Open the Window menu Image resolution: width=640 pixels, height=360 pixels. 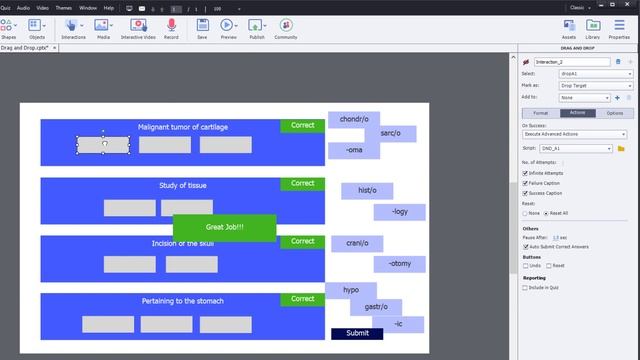click(x=88, y=8)
